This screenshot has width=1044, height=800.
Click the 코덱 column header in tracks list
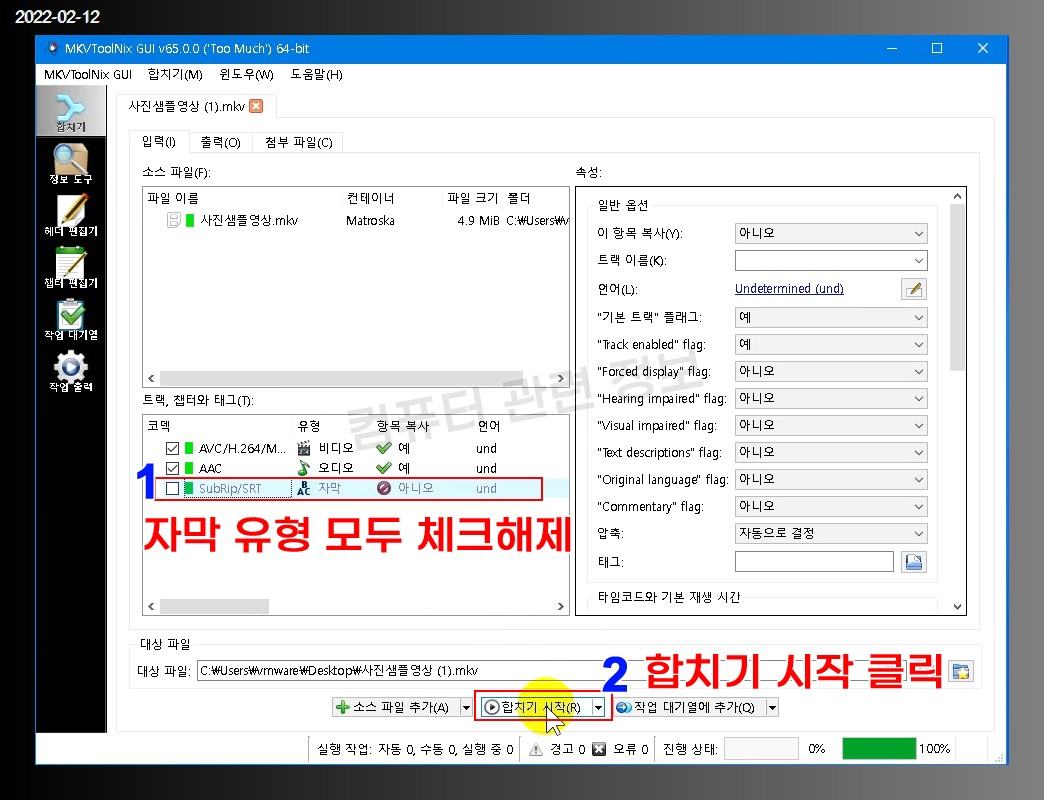point(218,426)
